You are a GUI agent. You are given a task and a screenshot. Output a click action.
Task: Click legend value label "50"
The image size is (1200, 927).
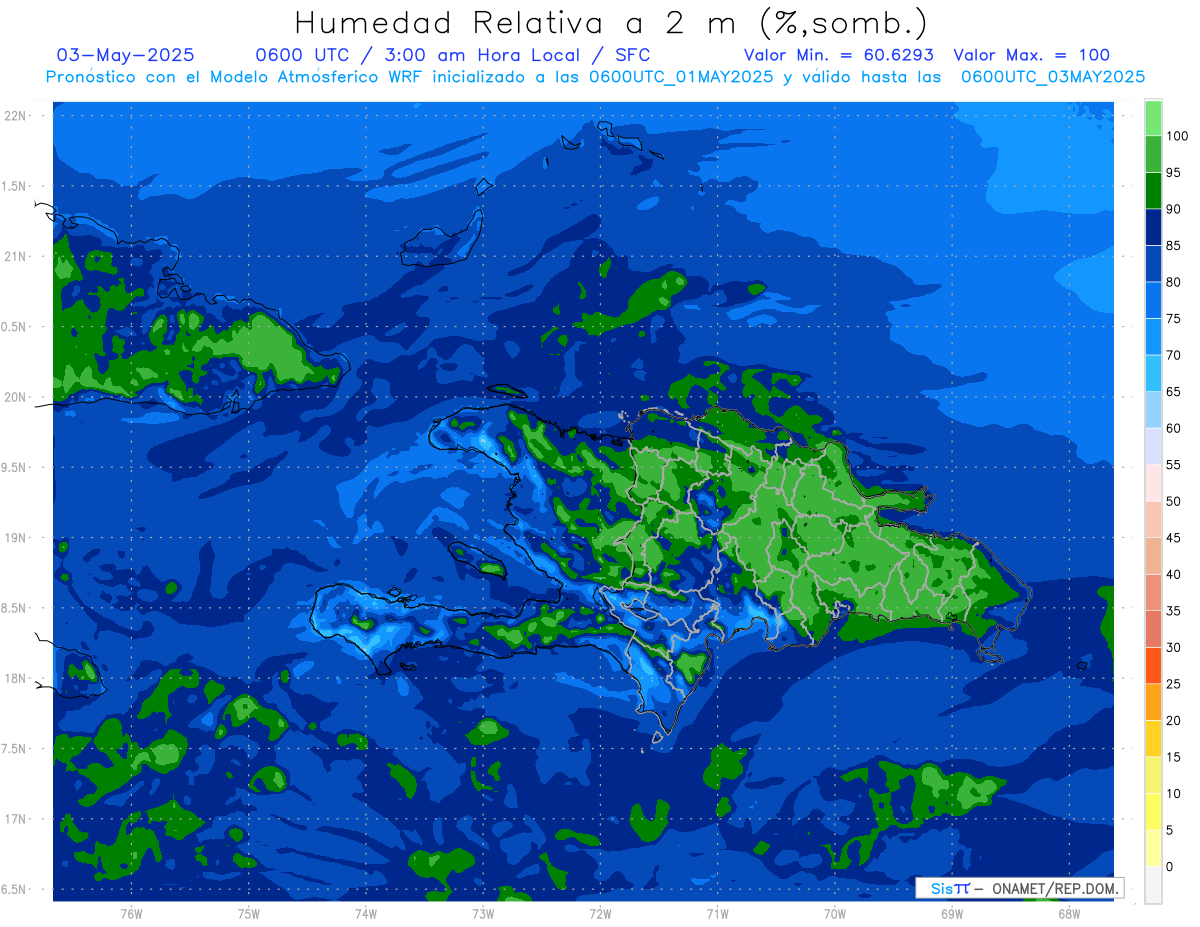1173,501
